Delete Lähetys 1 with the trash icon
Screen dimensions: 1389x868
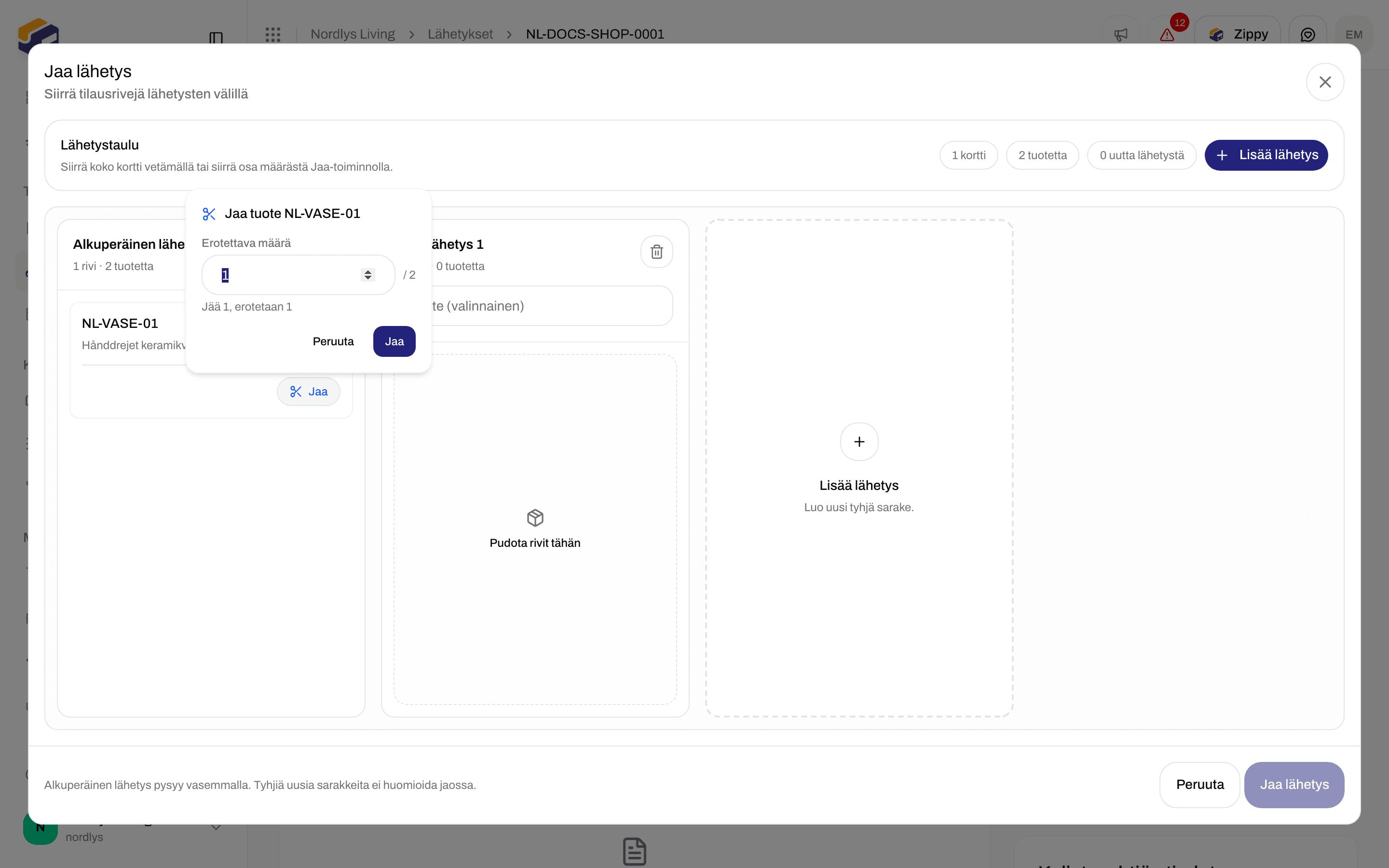point(656,251)
